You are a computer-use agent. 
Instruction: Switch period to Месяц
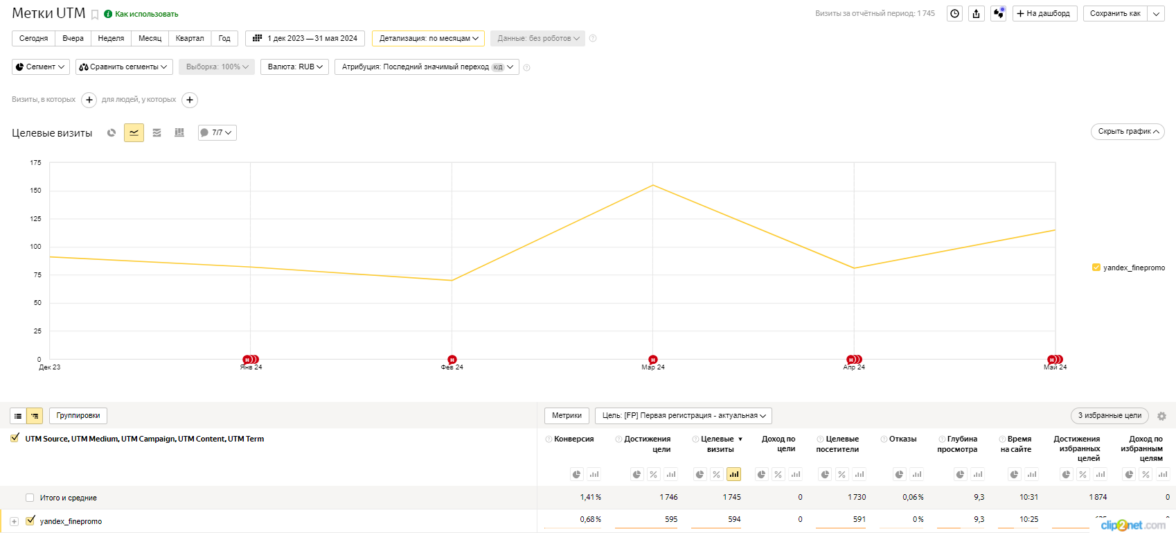click(150, 38)
